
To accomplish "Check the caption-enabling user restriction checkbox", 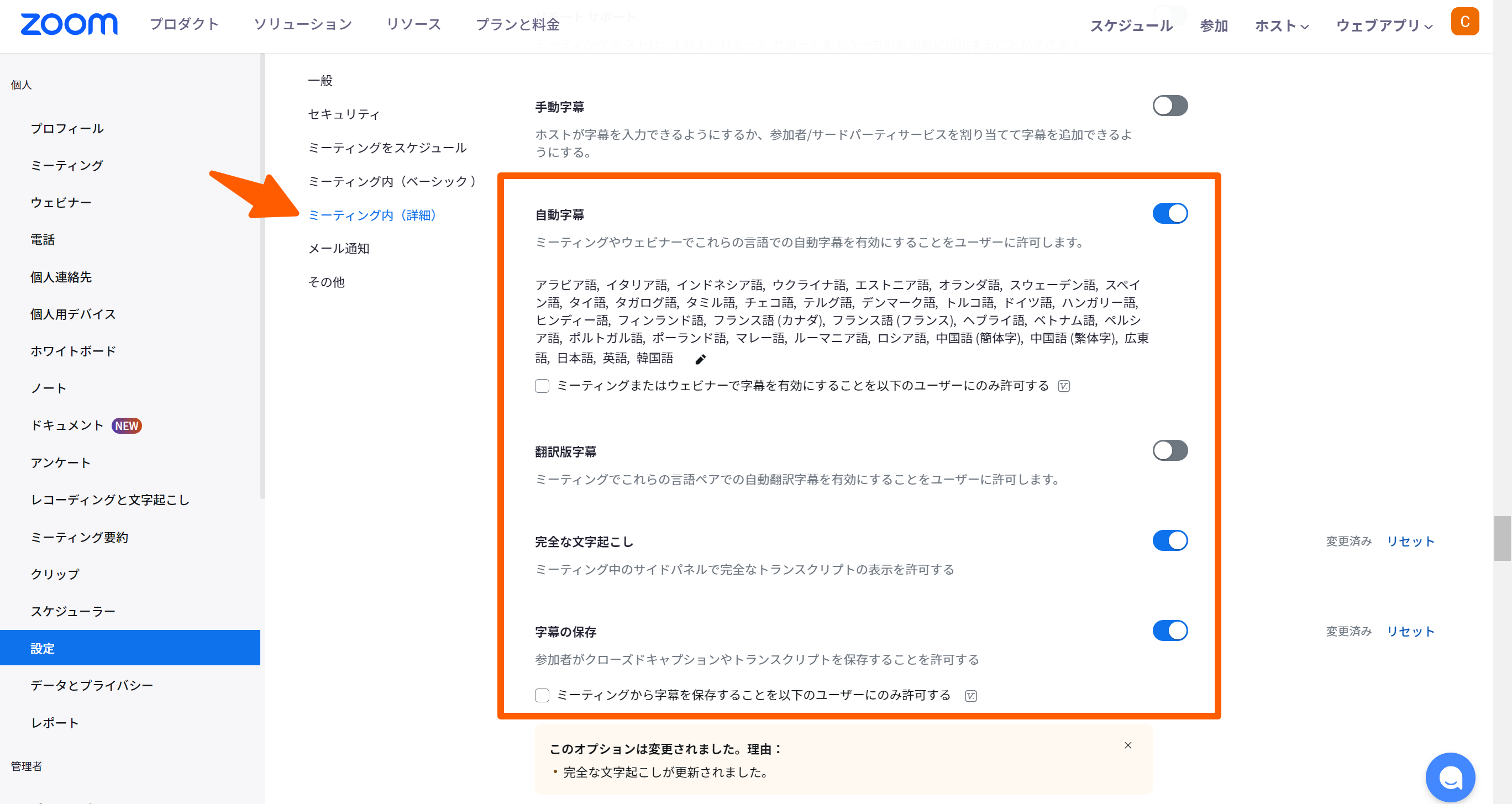I will [x=542, y=386].
